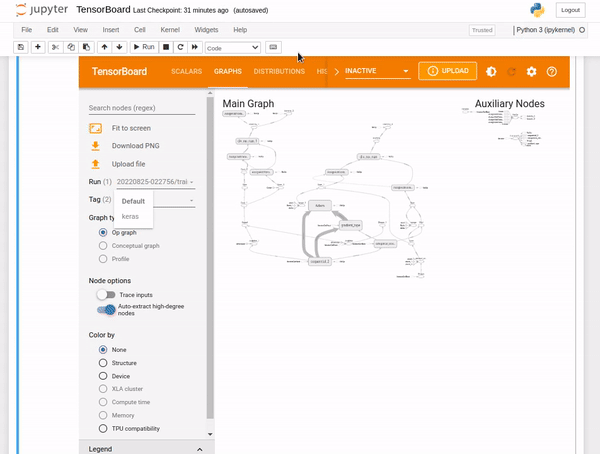This screenshot has height=454, width=600.
Task: Choose Default in the Tag list
Action: pyautogui.click(x=133, y=201)
